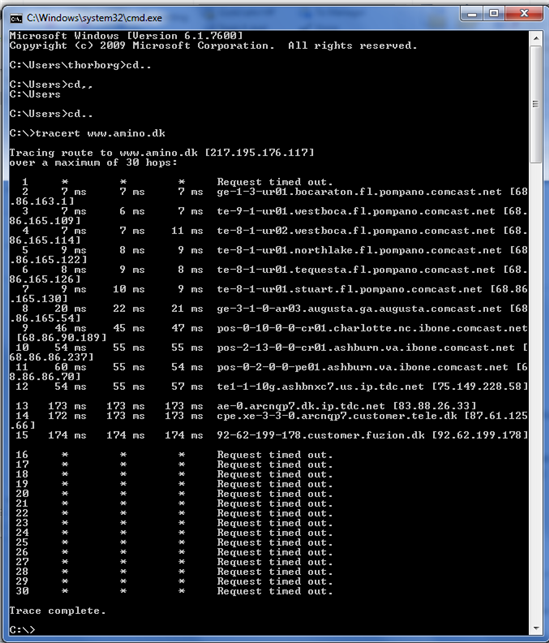Click the scrollbar up arrow
Viewport: 549px width, 643px height.
pos(535,39)
